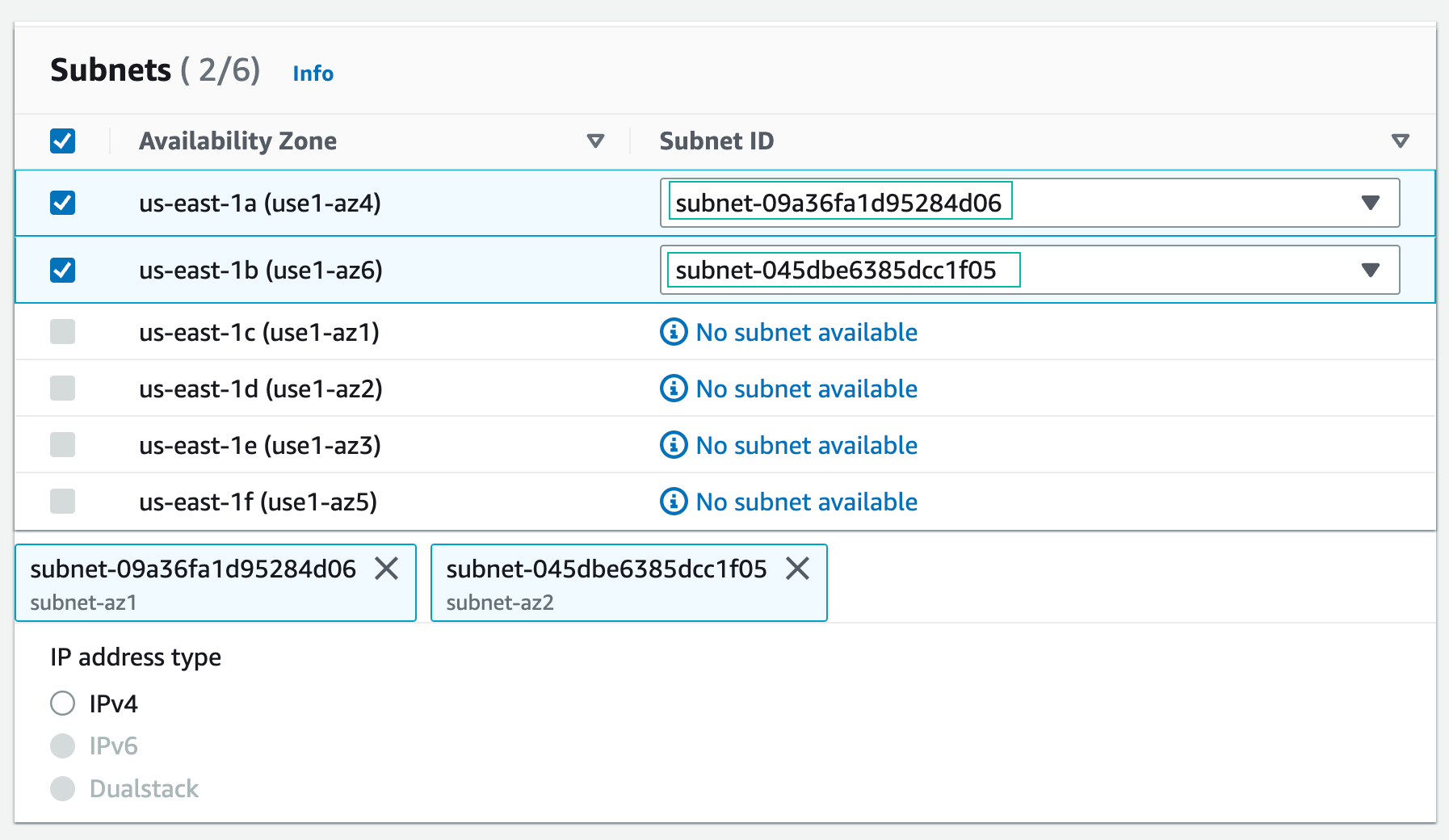Screen dimensions: 1449x840
Task: Remove the subnet-az1 selected token
Action: click(x=387, y=569)
